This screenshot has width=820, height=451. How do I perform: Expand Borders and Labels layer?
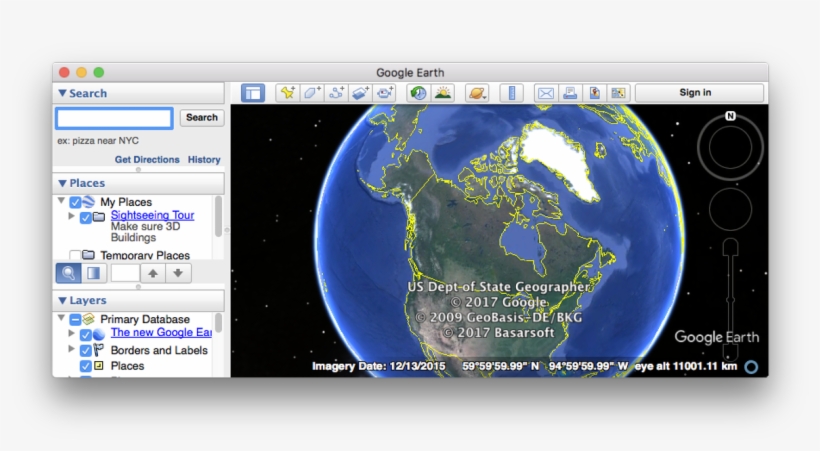pos(72,349)
